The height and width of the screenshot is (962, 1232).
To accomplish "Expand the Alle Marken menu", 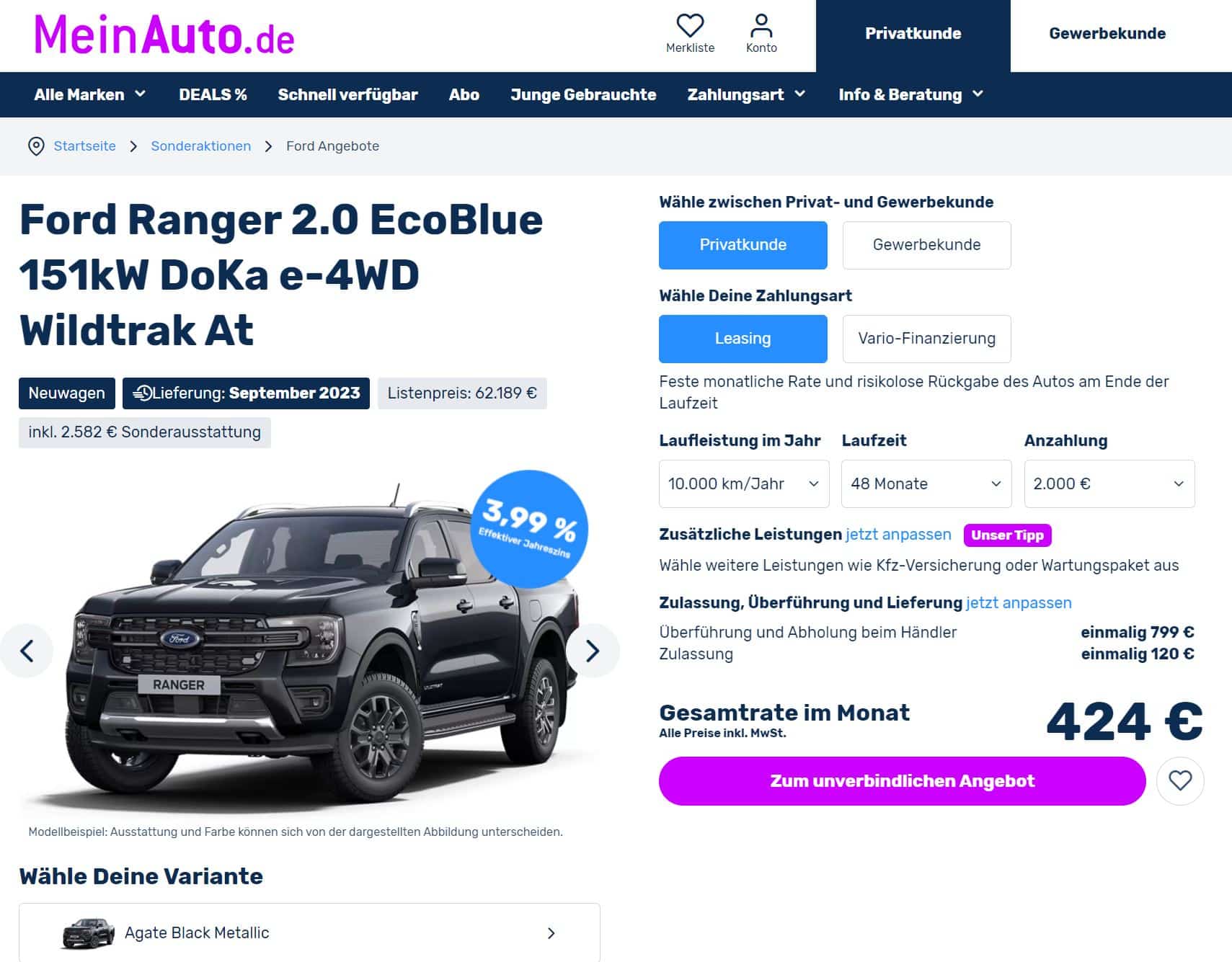I will click(x=90, y=94).
